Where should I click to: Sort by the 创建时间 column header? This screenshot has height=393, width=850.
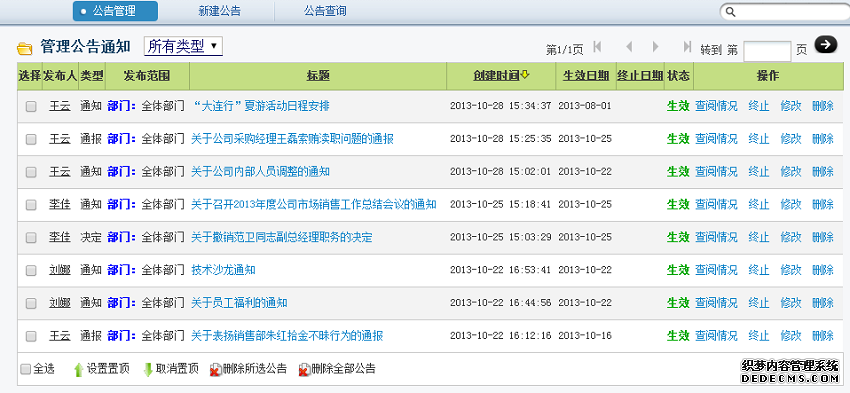click(x=497, y=76)
